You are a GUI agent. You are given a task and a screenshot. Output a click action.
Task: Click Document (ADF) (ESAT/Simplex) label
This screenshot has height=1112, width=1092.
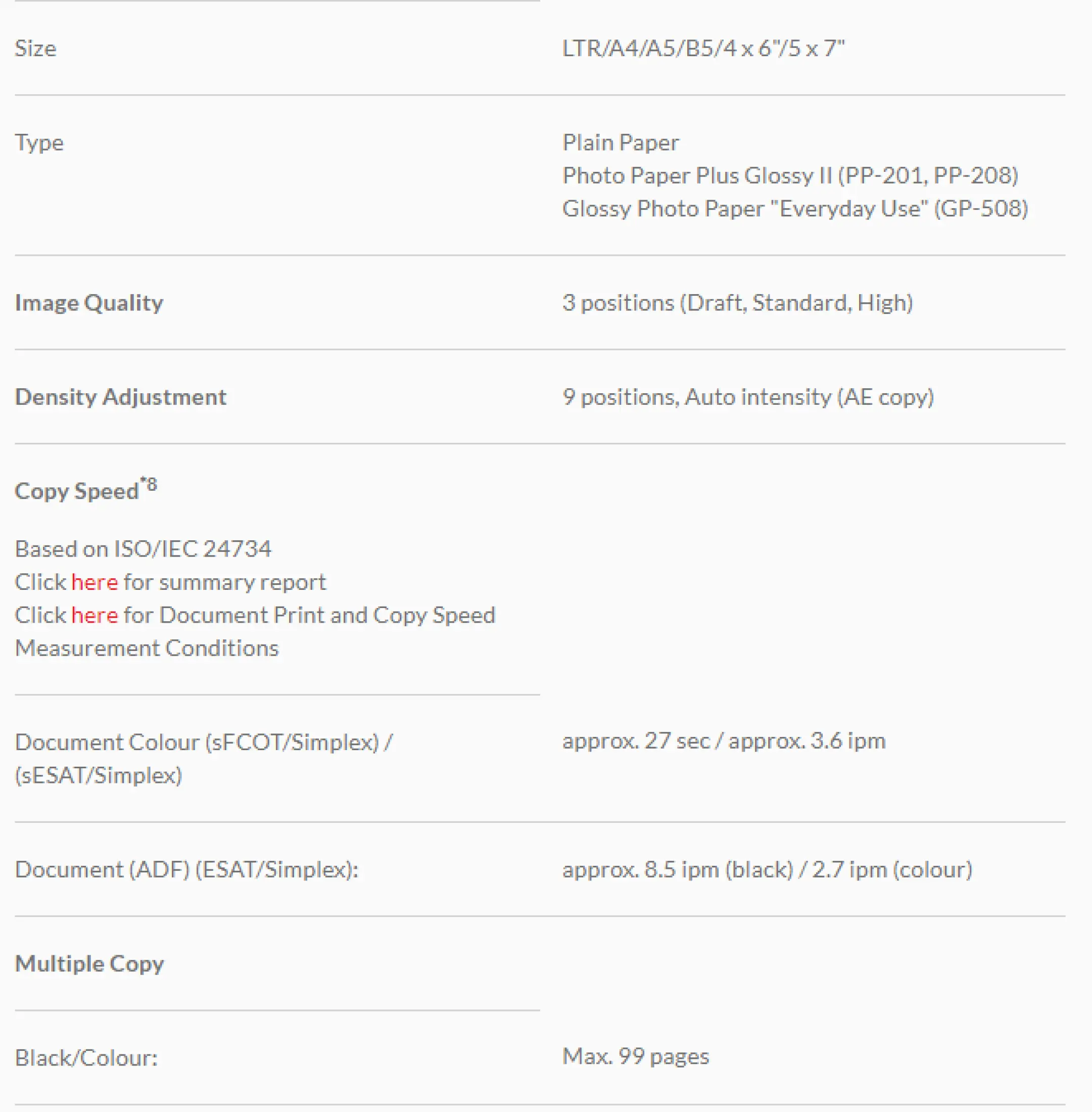[186, 869]
